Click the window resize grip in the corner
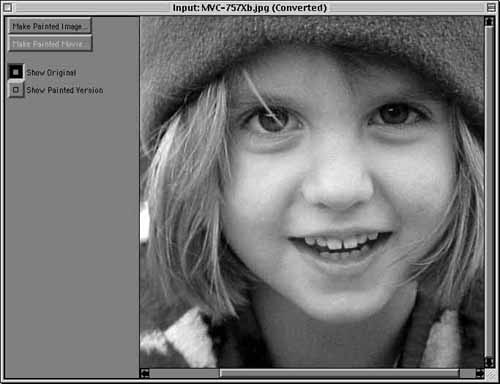This screenshot has height=384, width=500. pyautogui.click(x=490, y=374)
